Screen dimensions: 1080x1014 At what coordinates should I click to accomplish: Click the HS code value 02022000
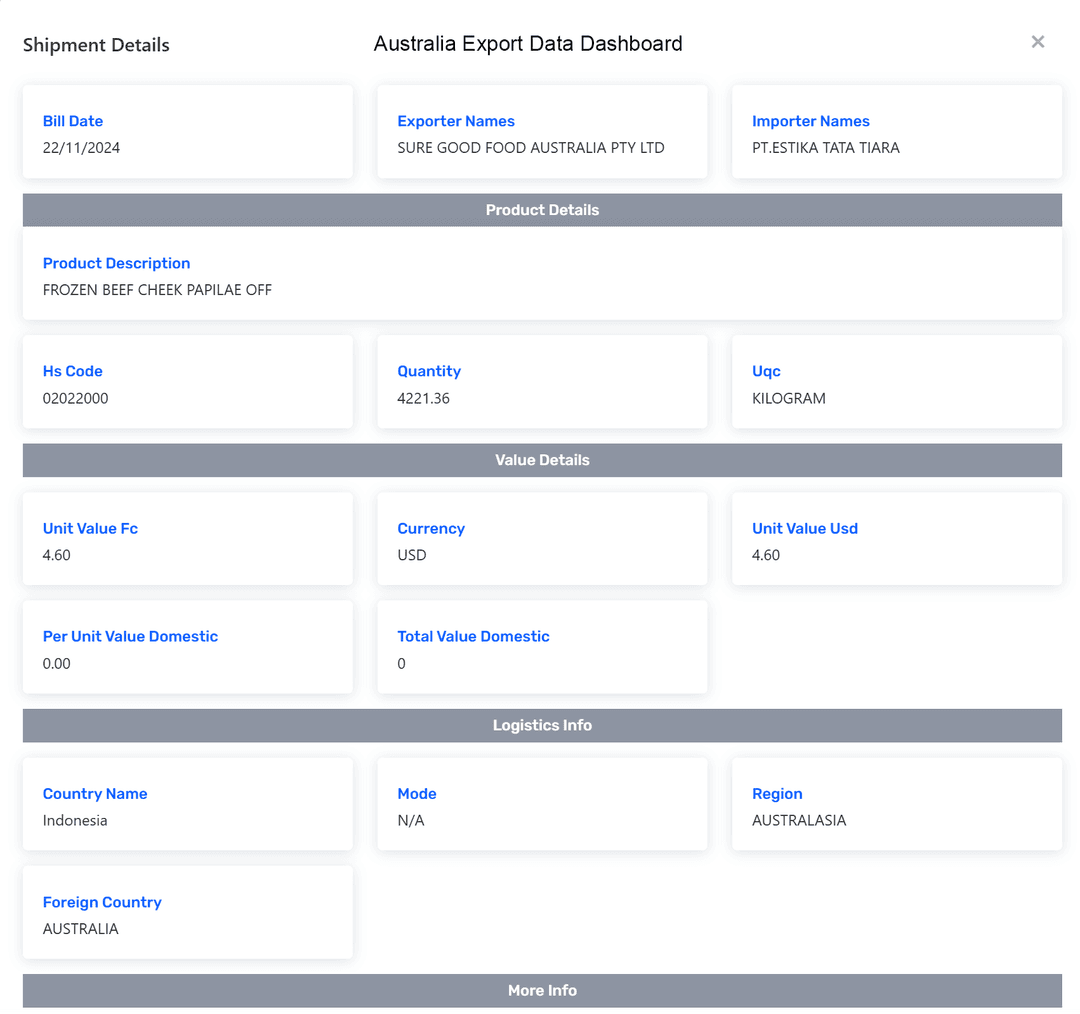pyautogui.click(x=75, y=398)
